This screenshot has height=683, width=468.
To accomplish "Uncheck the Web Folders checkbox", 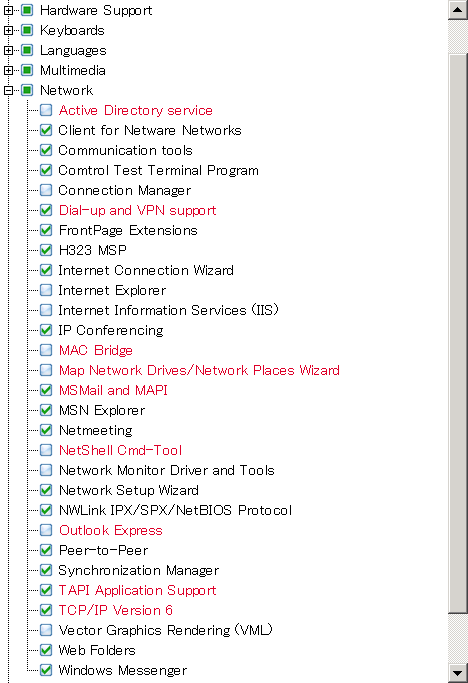I will pos(46,650).
